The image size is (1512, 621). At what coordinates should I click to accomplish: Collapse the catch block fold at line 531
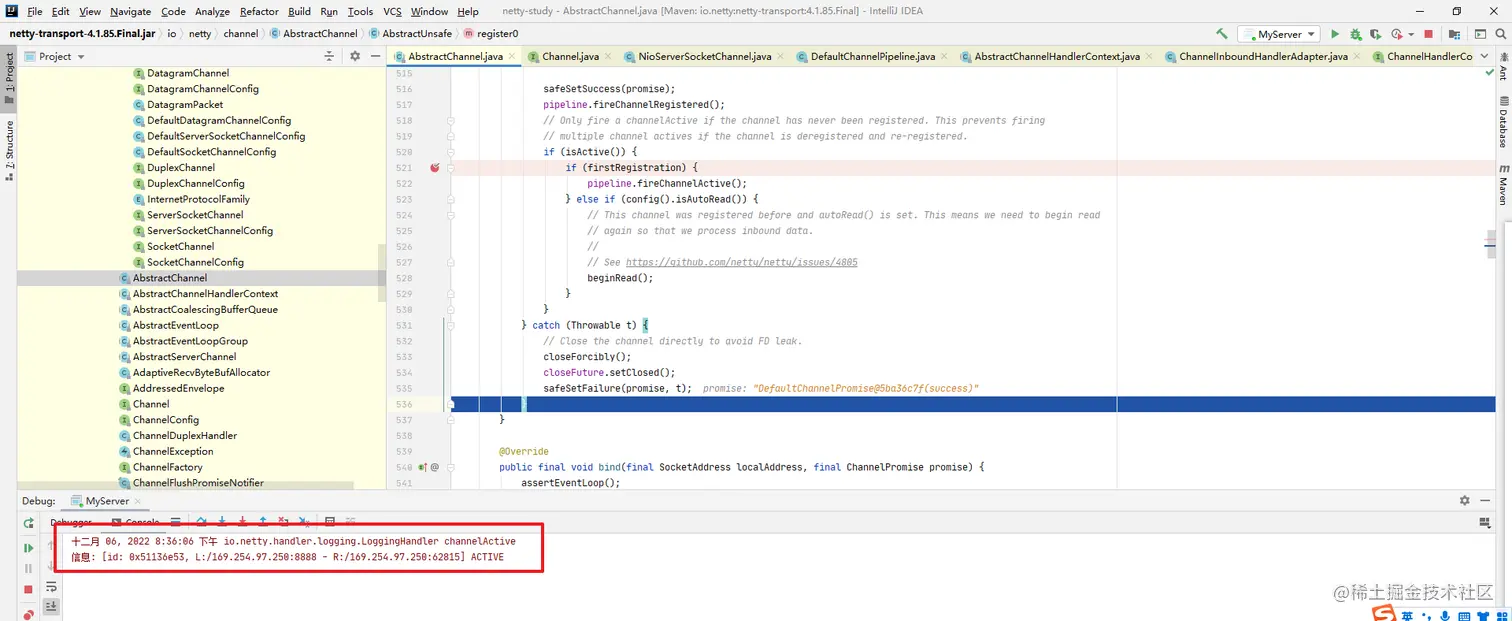(x=451, y=325)
